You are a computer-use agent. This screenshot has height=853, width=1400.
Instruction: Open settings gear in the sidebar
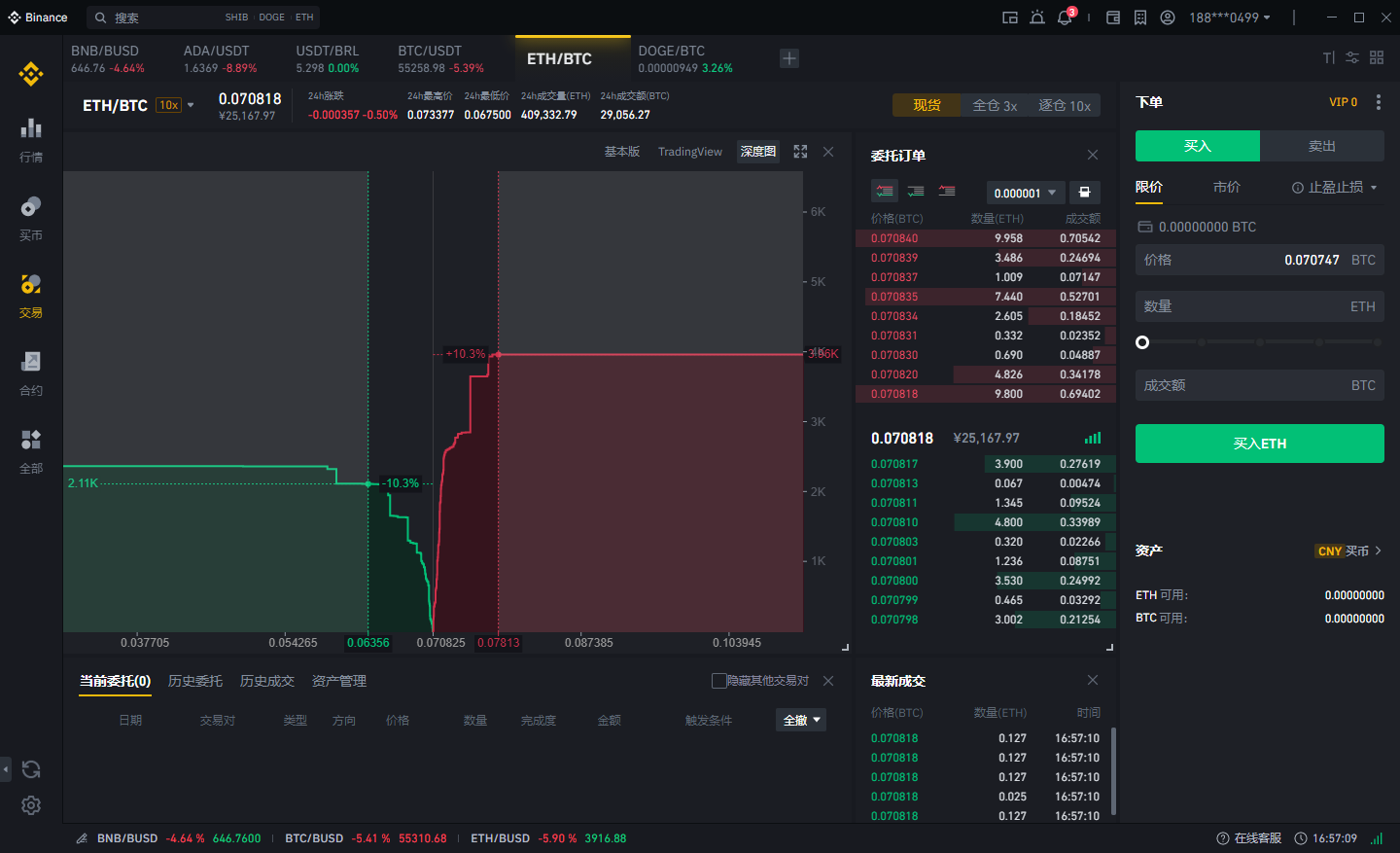(x=31, y=805)
